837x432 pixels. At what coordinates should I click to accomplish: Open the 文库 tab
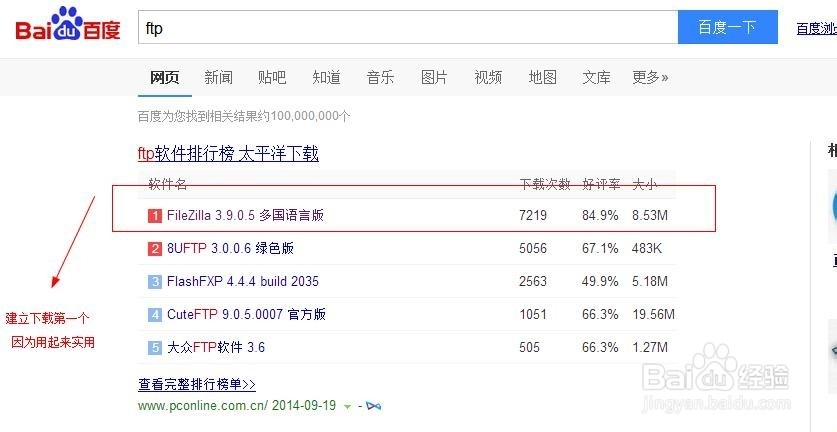pos(596,77)
